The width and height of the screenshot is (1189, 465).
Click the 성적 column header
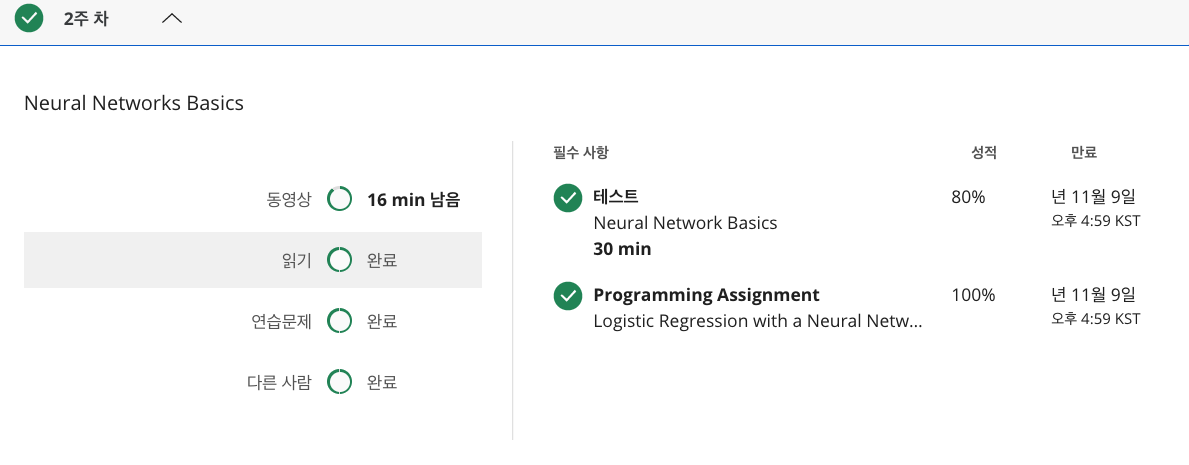[x=984, y=152]
